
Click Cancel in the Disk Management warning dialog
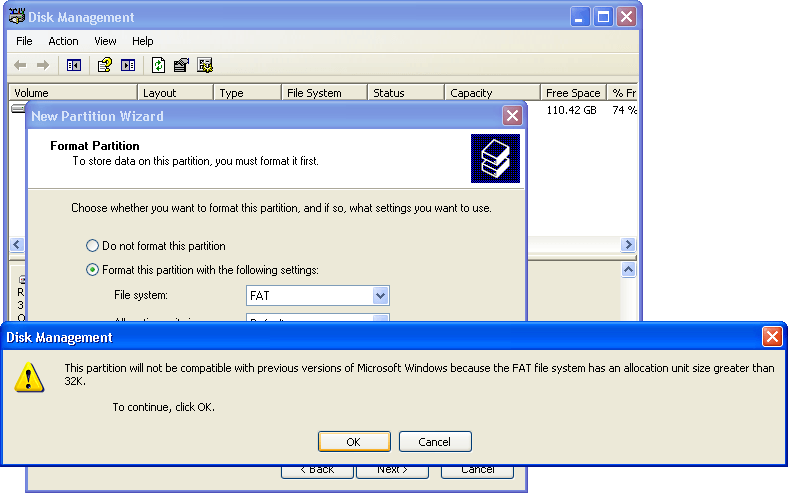tap(435, 442)
